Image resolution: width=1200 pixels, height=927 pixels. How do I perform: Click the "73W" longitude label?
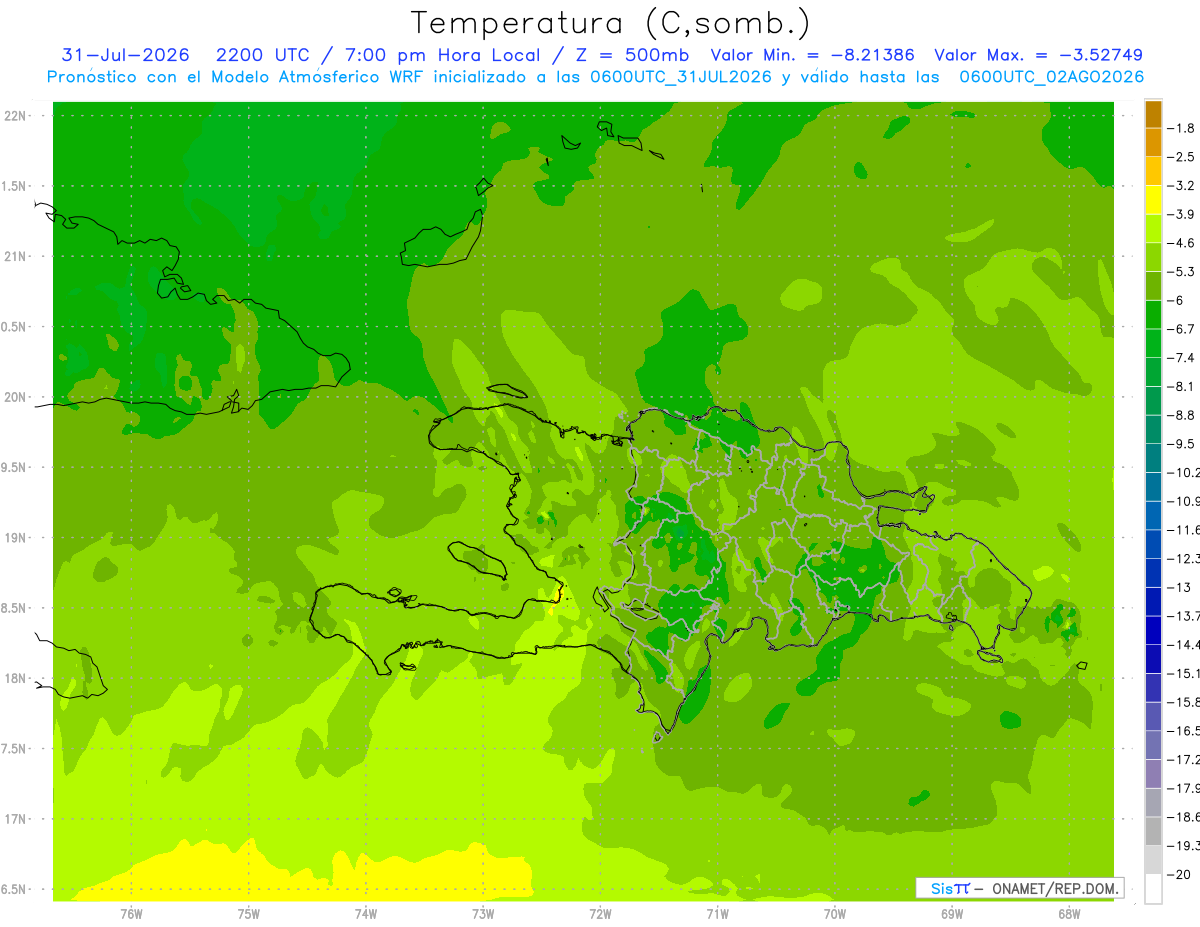point(483,913)
